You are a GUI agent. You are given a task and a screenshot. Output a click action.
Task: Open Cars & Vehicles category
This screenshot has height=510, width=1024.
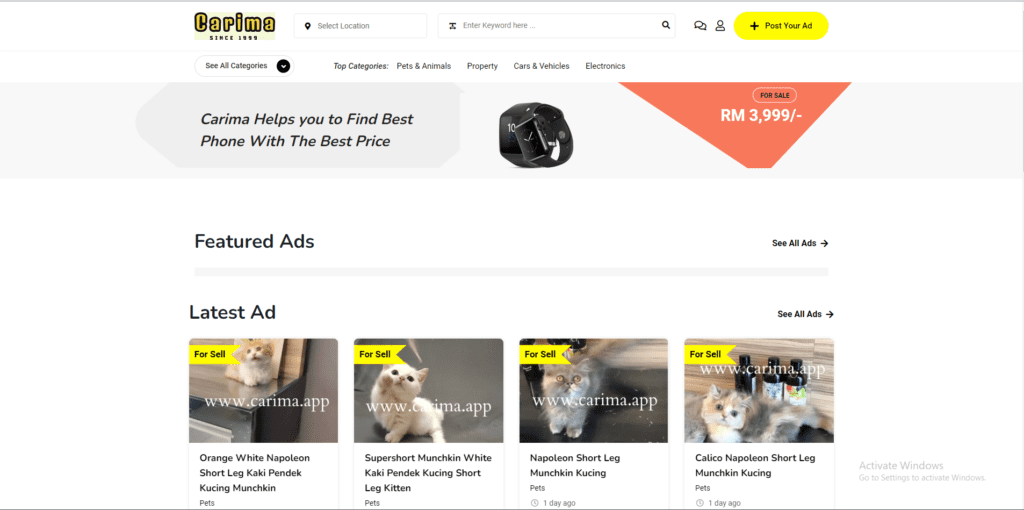point(541,66)
